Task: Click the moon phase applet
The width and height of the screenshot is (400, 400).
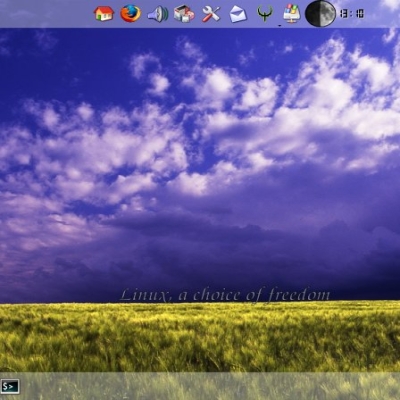Action: (x=320, y=13)
